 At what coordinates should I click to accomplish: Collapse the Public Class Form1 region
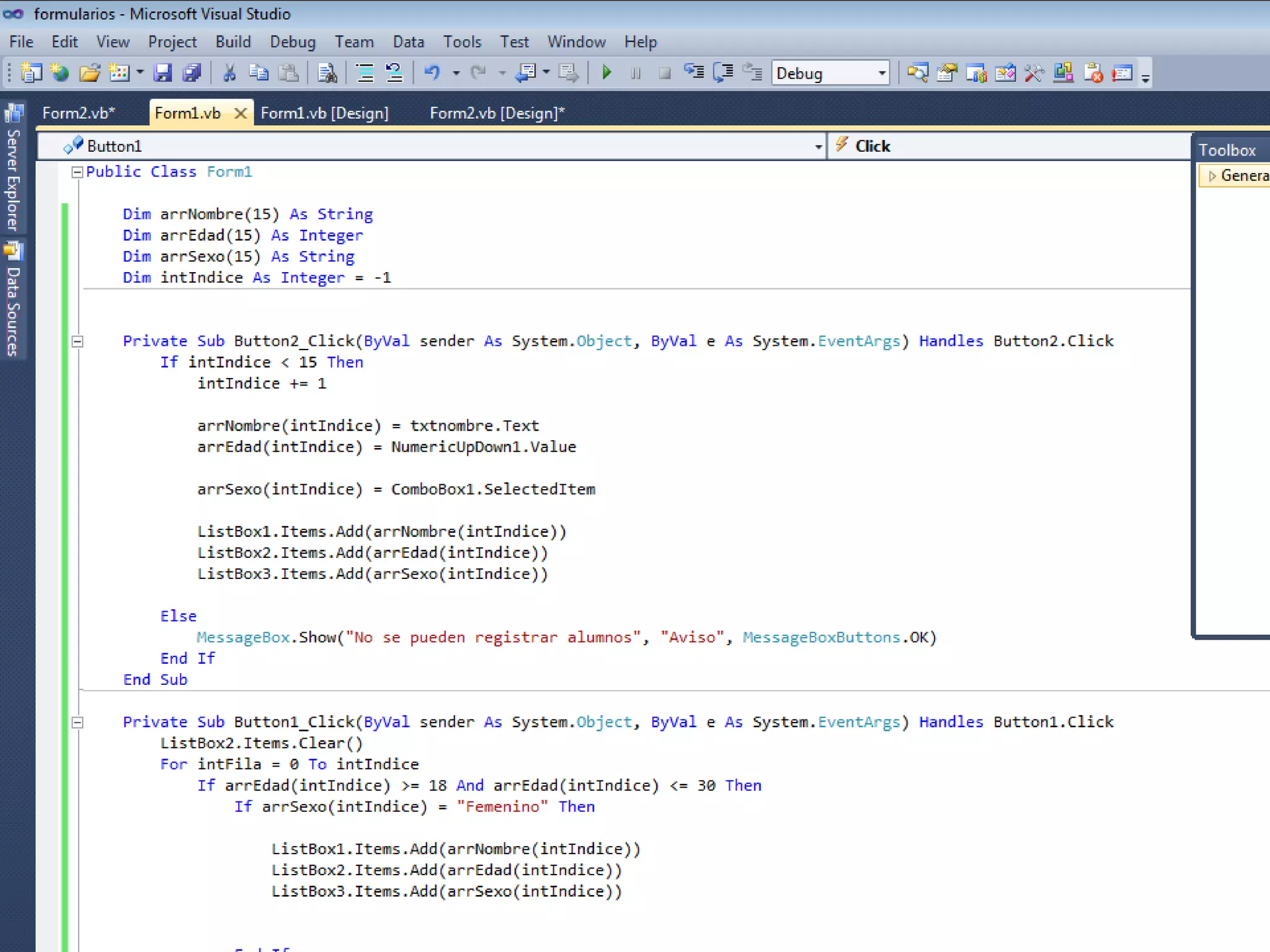(77, 172)
